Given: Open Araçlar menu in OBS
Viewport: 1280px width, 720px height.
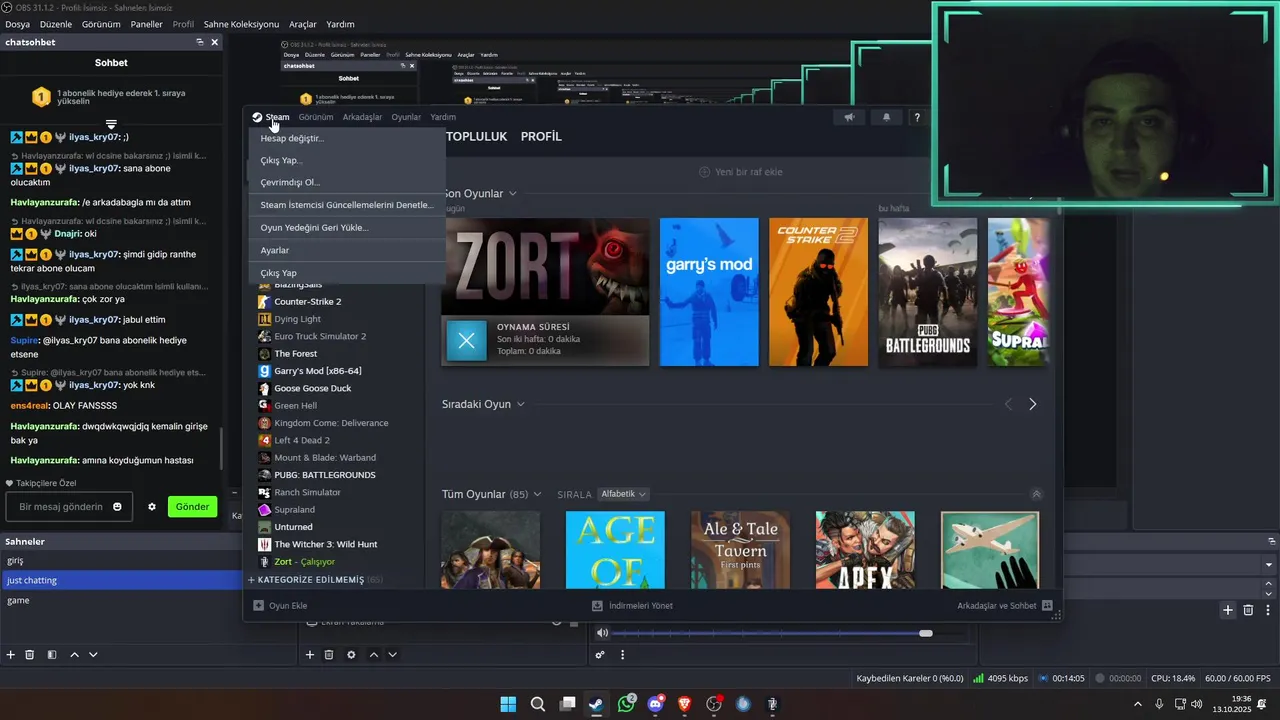Looking at the screenshot, I should coord(303,24).
